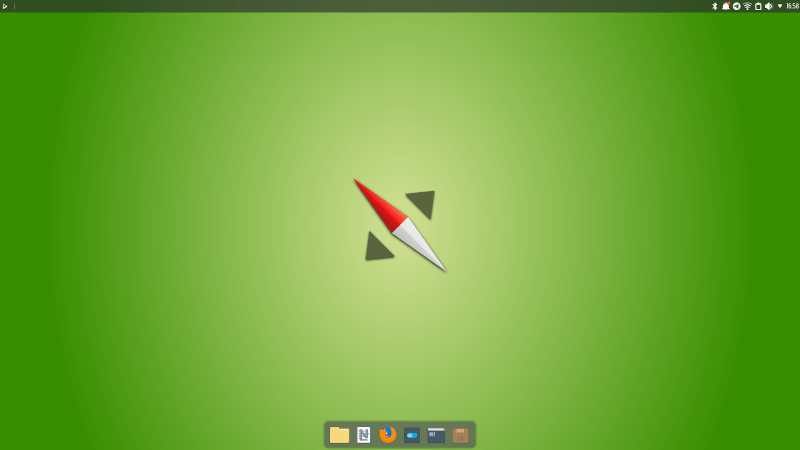800x450 pixels.
Task: Click the Telegram tray icon
Action: click(x=737, y=6)
